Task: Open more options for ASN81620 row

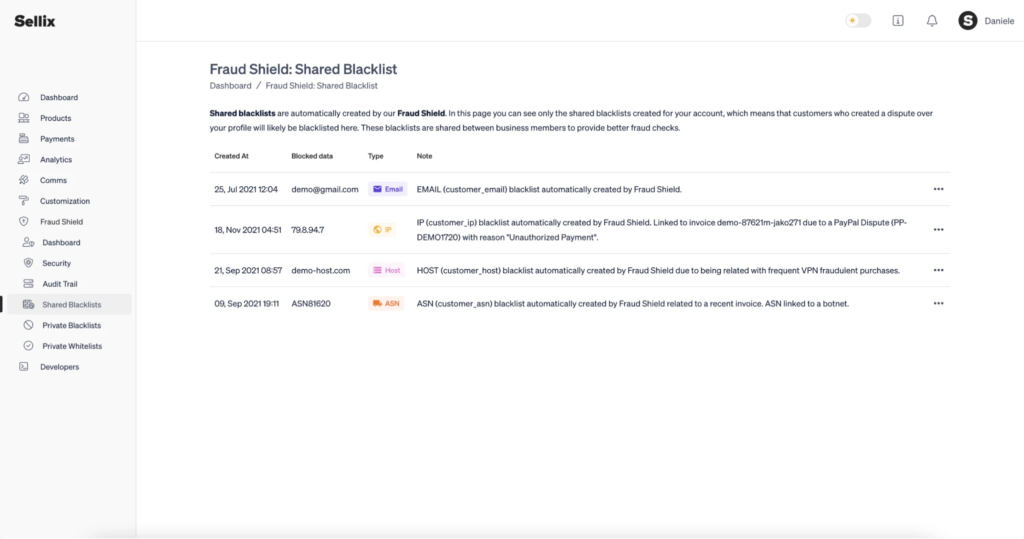Action: pos(938,303)
